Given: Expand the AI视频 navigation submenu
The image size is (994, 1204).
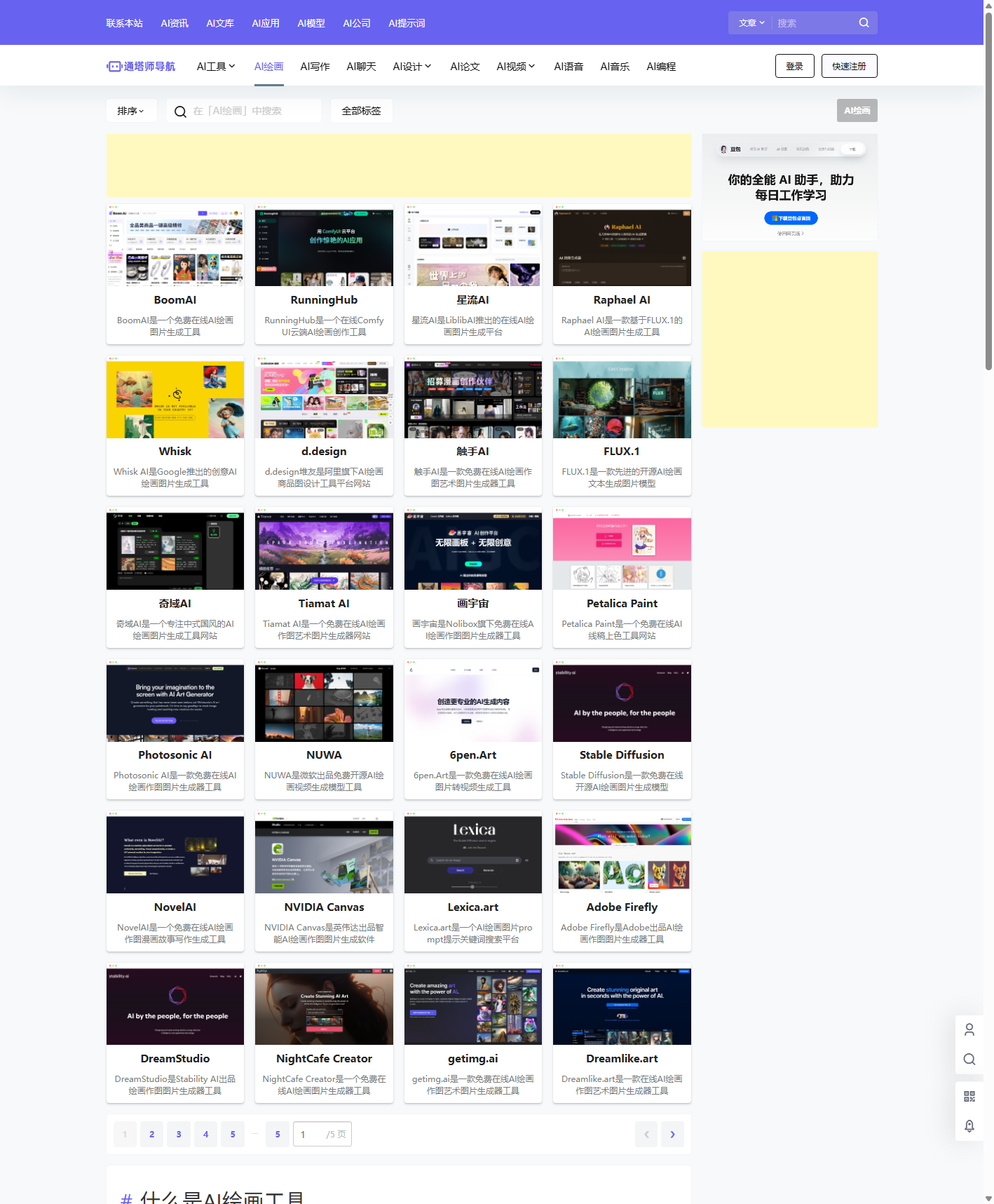Looking at the screenshot, I should click(515, 67).
